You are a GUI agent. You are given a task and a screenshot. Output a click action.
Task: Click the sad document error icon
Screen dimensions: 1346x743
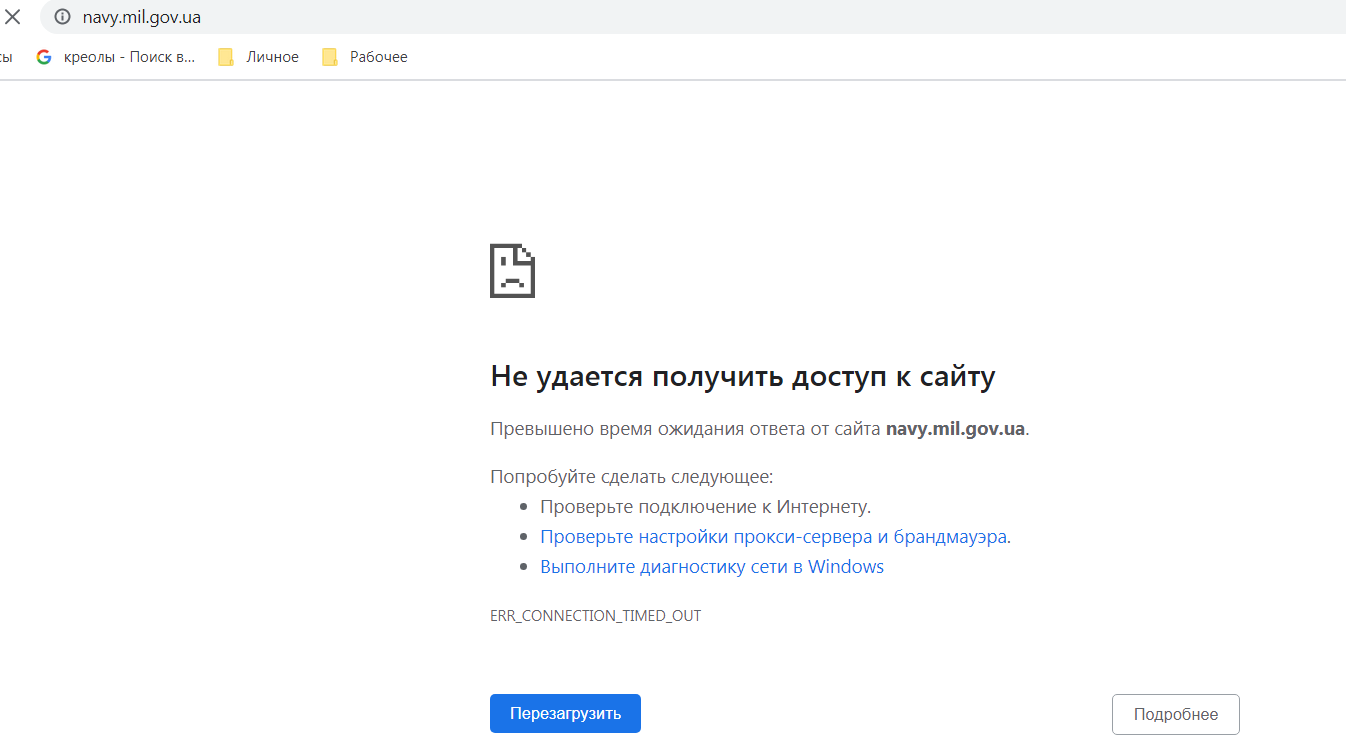511,270
